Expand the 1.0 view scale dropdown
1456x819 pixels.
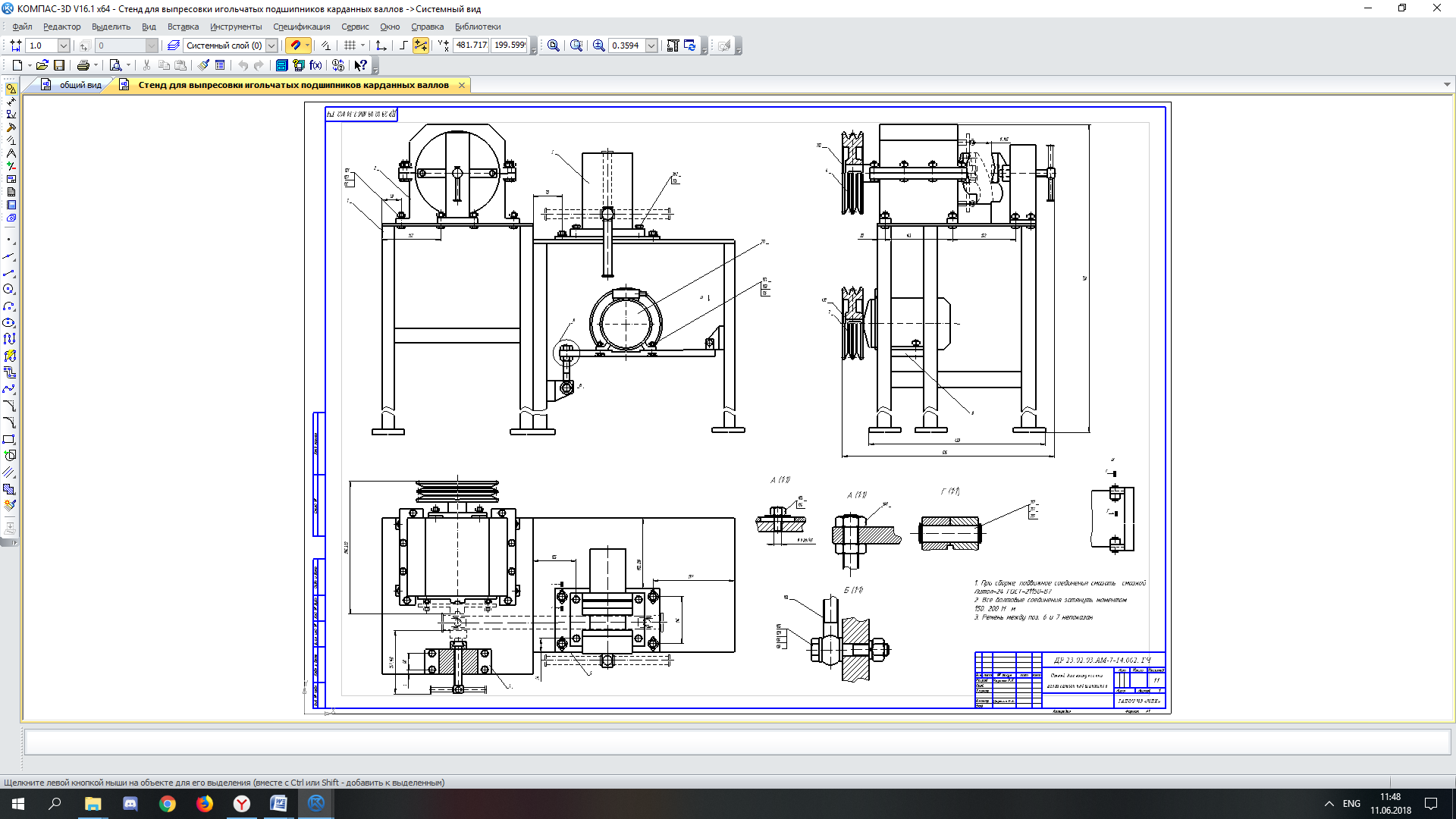point(64,45)
